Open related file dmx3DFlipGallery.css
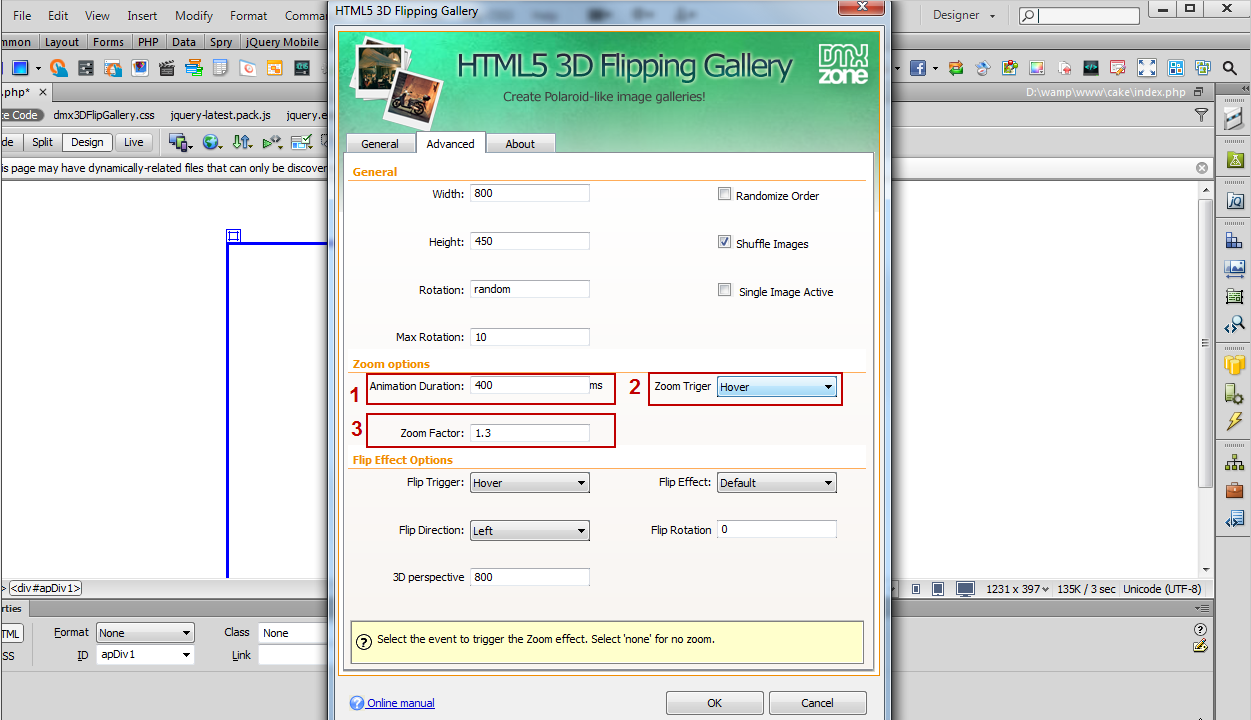This screenshot has height=720, width=1251. coord(104,115)
